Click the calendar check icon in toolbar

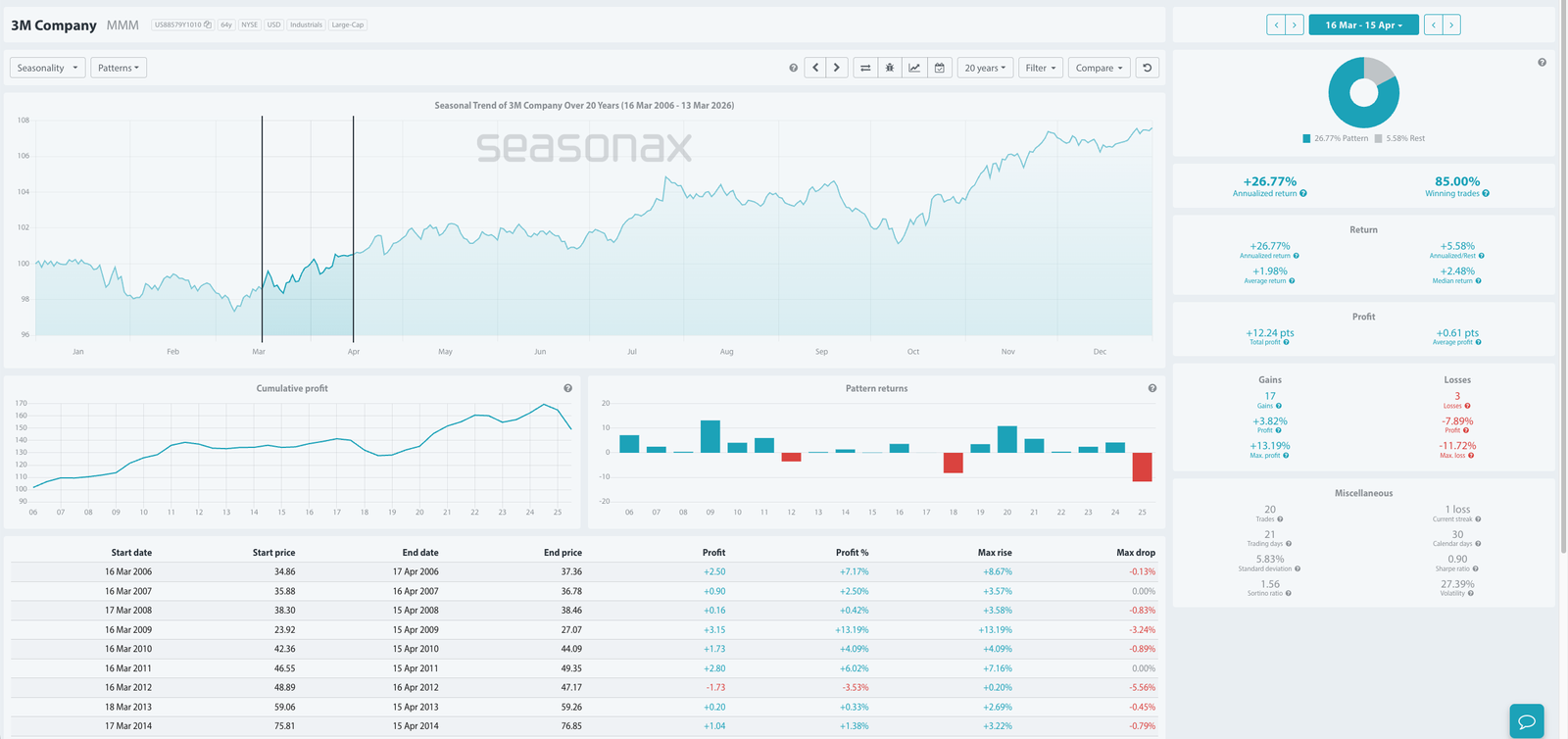point(939,68)
